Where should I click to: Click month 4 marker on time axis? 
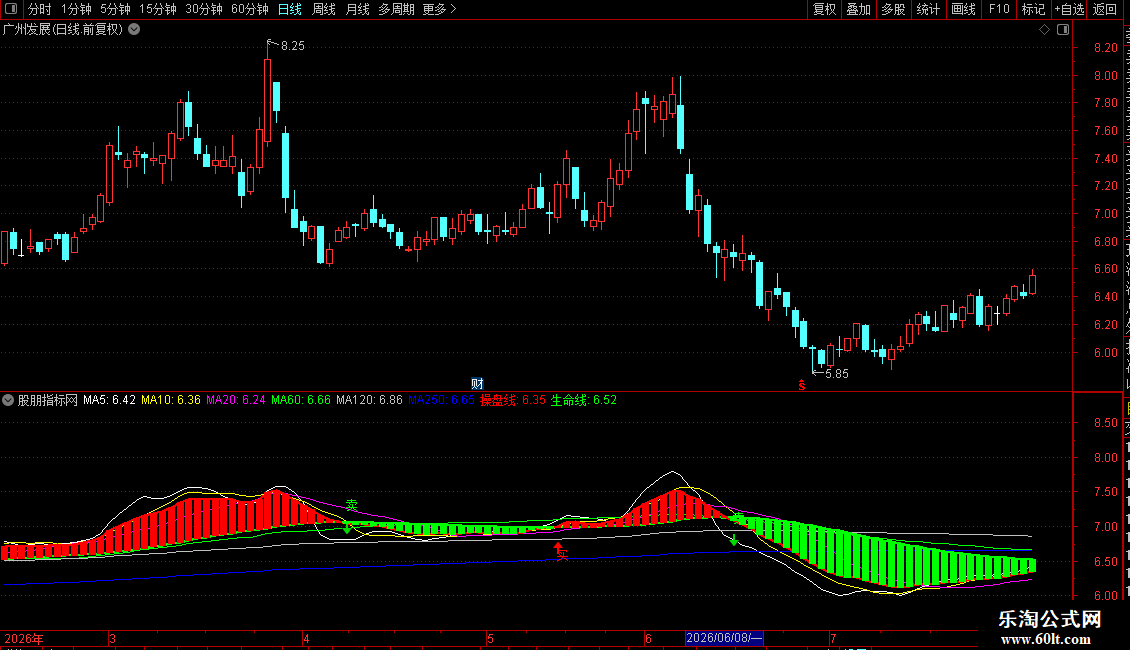click(306, 639)
